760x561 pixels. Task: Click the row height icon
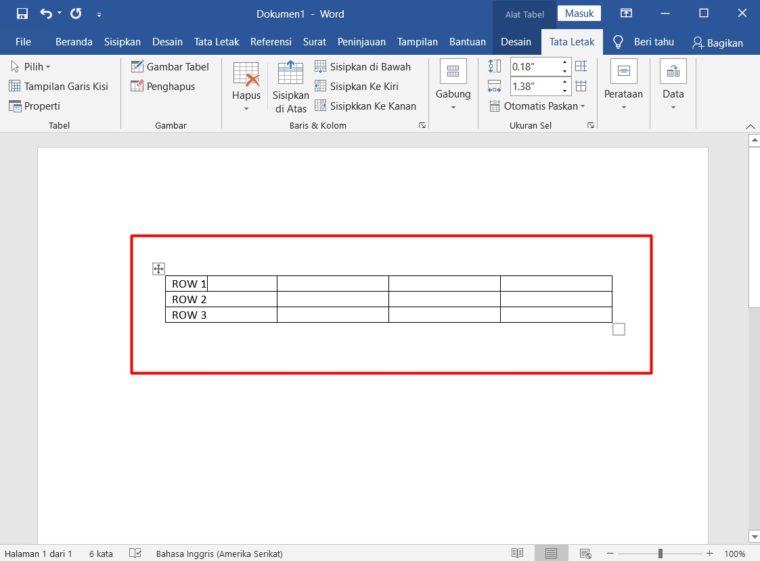pyautogui.click(x=494, y=66)
